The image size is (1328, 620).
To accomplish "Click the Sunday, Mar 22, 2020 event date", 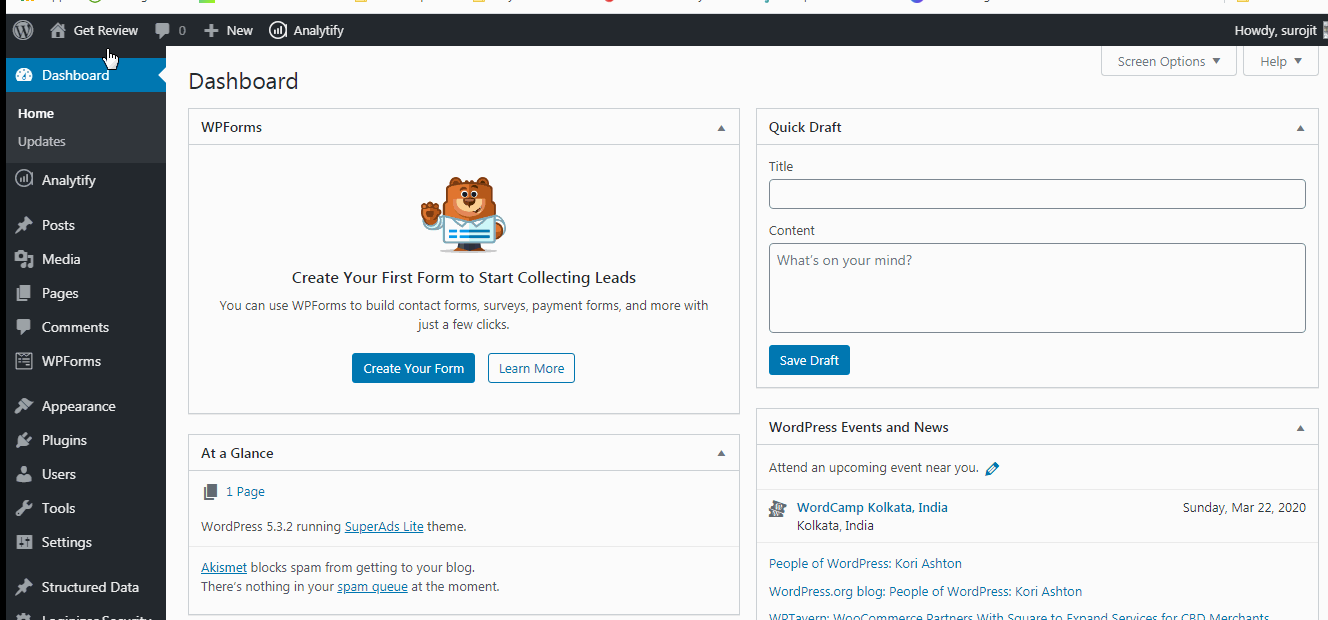I will (x=1244, y=507).
